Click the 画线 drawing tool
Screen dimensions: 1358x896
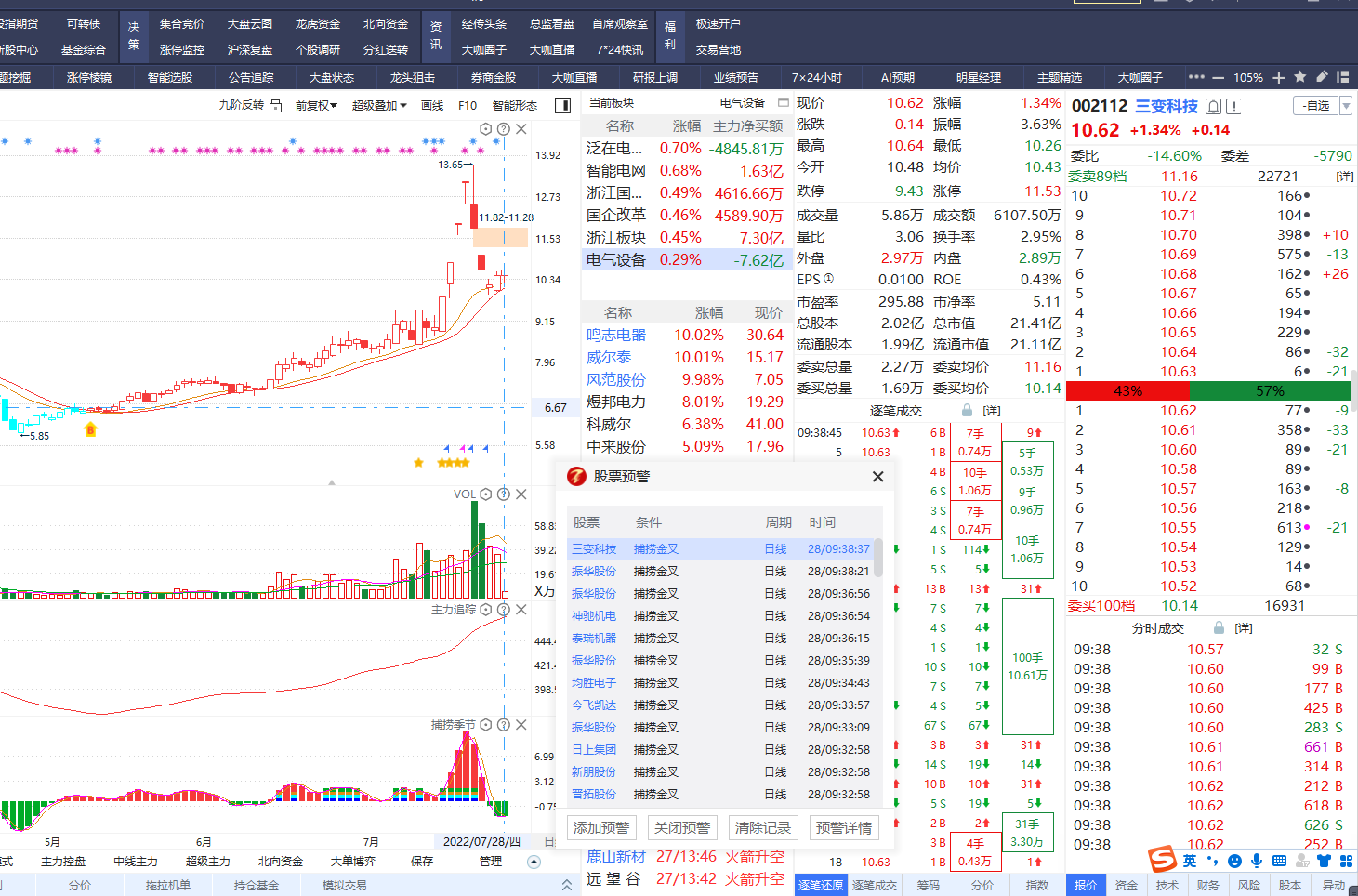432,106
